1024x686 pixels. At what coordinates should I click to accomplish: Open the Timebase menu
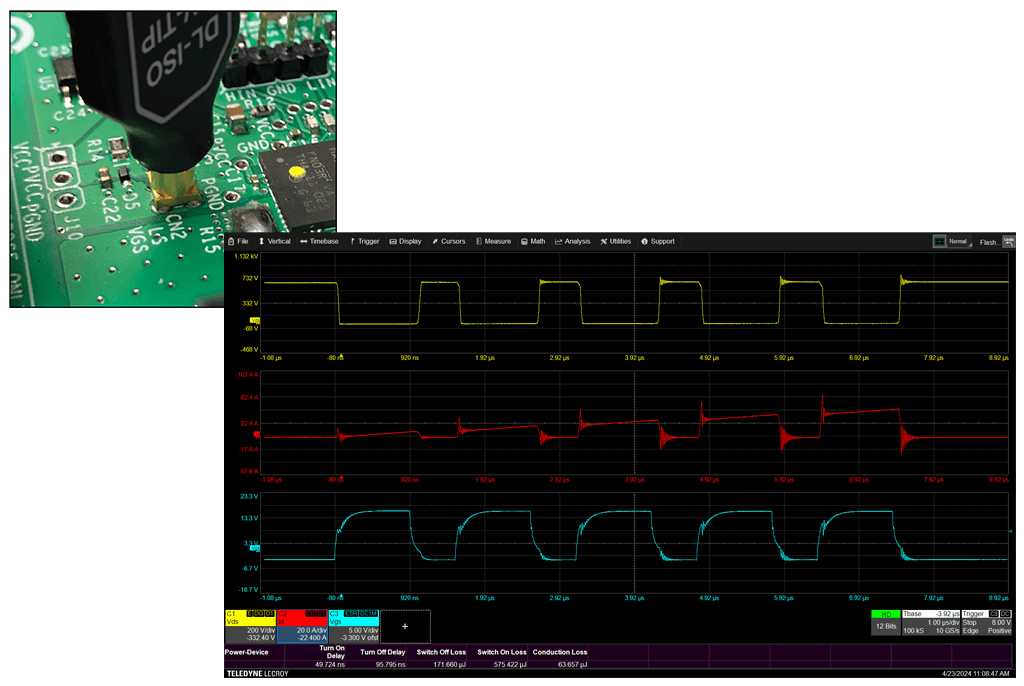click(320, 241)
